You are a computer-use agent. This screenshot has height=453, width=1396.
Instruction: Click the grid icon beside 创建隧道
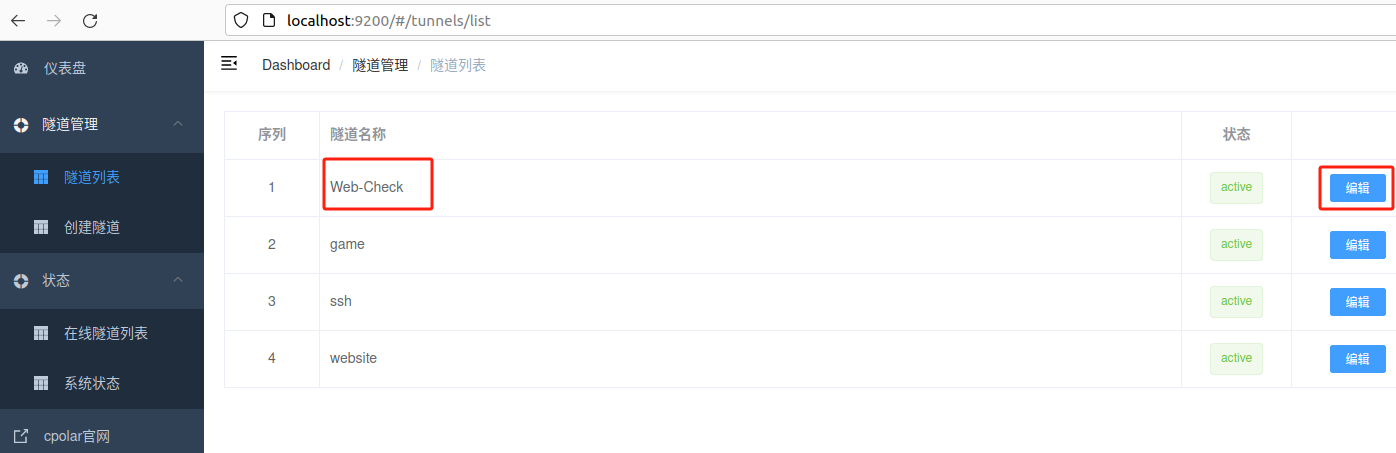(41, 227)
